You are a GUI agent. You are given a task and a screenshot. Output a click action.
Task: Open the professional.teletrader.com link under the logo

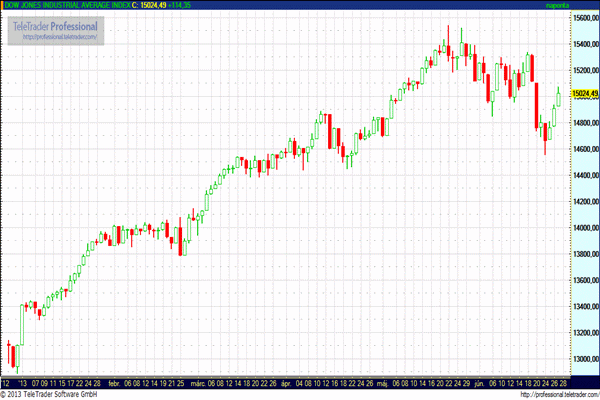[x=58, y=38]
